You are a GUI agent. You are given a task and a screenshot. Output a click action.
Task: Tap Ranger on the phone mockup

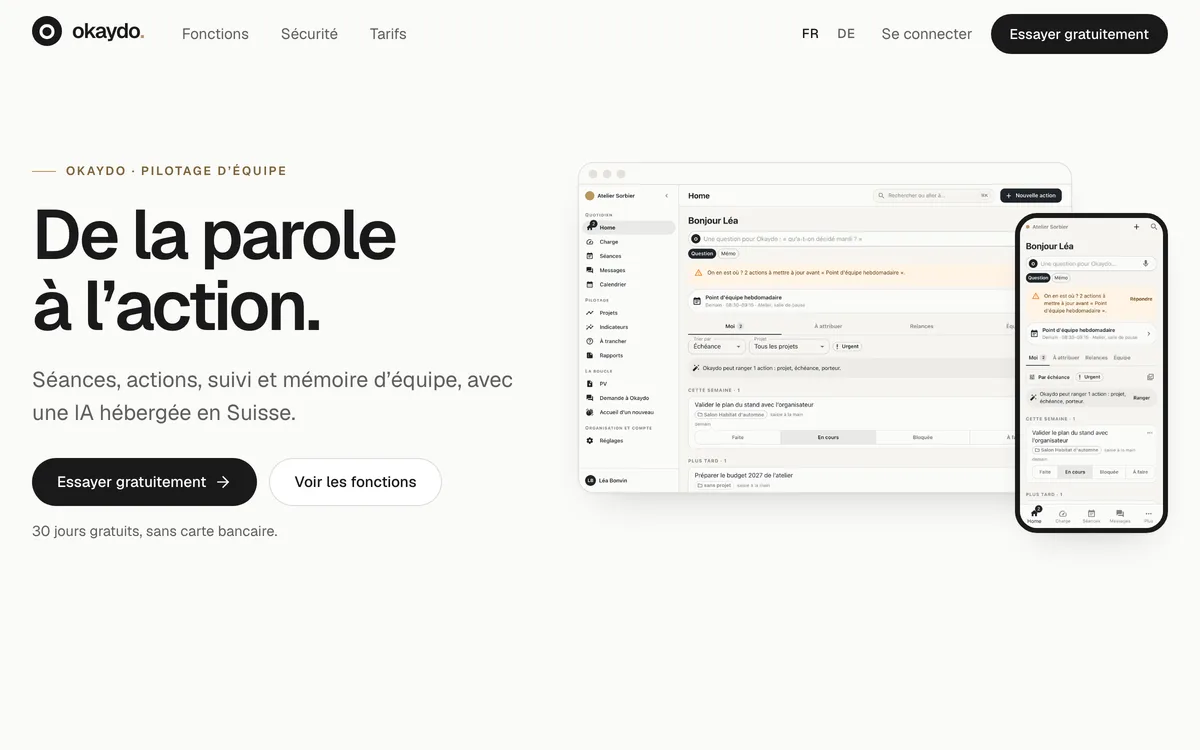point(1141,398)
